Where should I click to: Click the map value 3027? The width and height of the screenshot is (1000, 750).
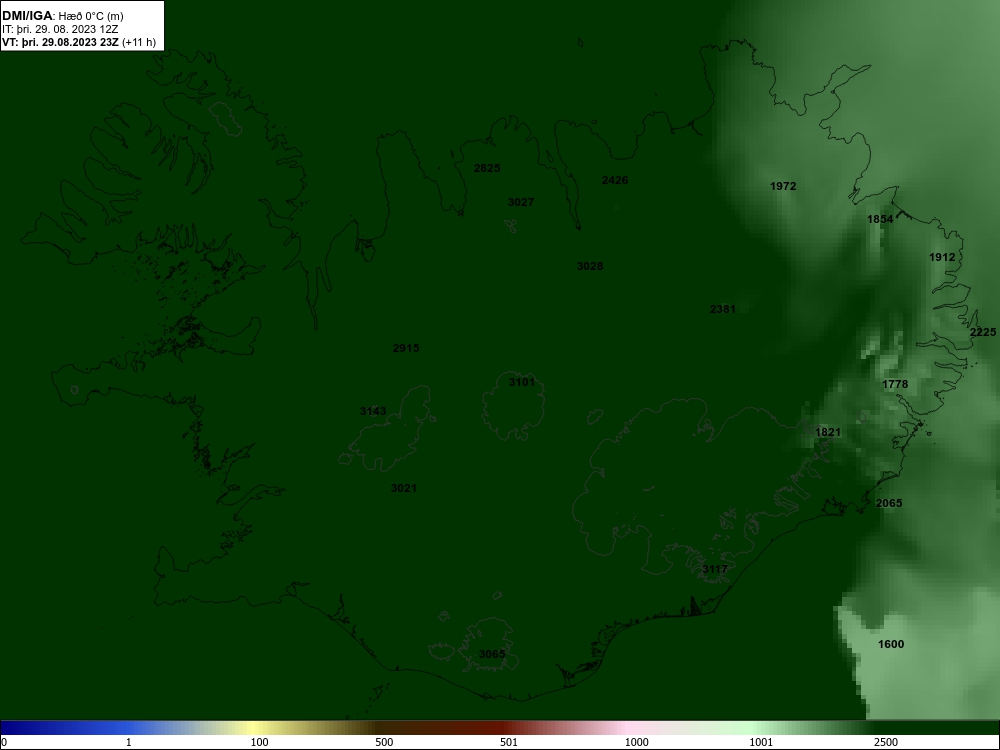click(x=520, y=202)
